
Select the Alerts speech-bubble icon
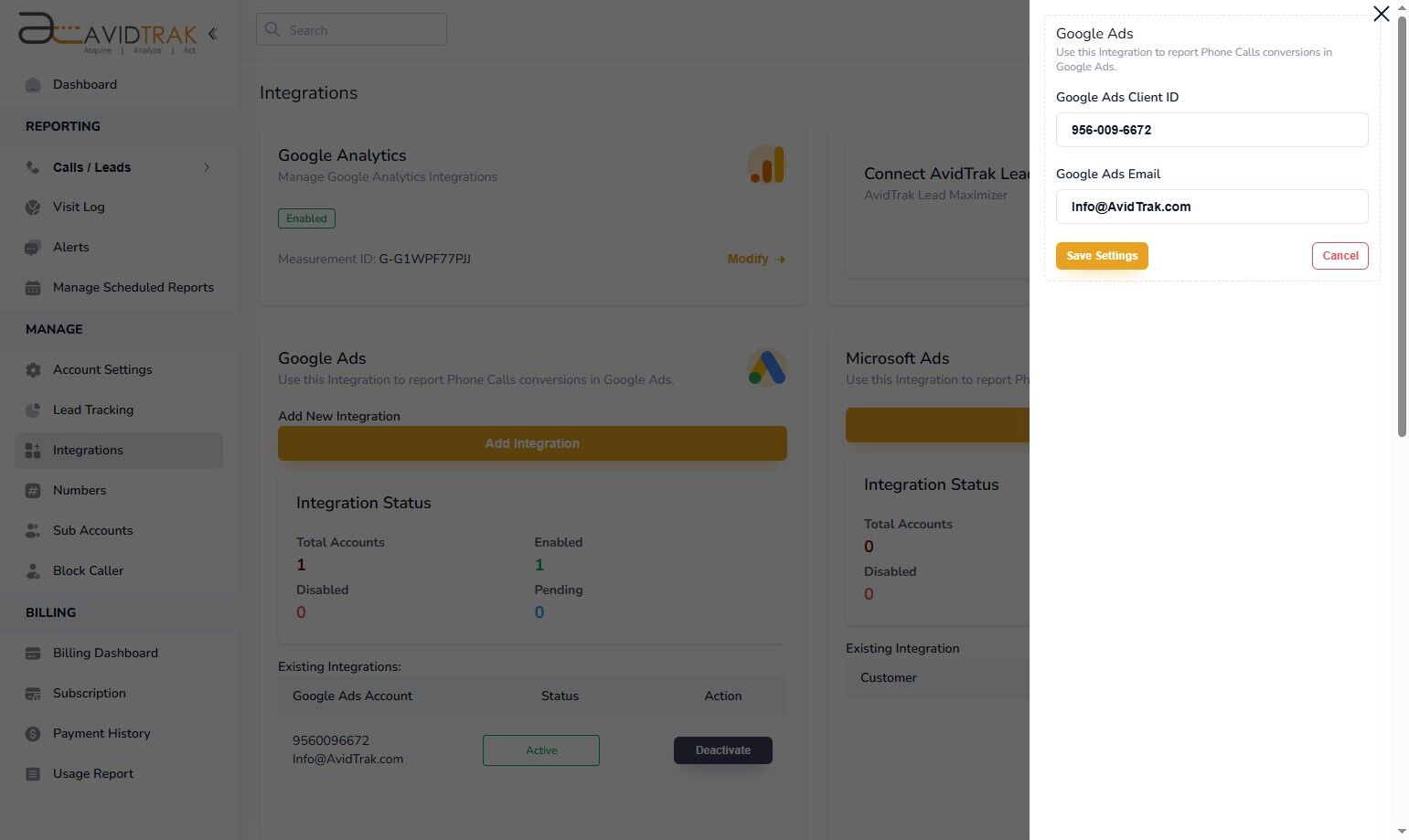pyautogui.click(x=33, y=247)
